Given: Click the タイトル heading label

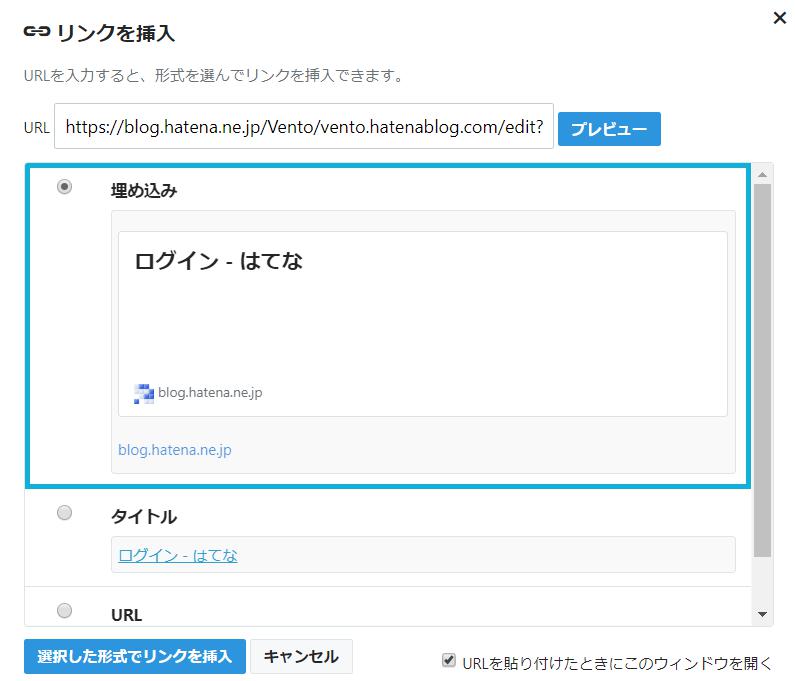Looking at the screenshot, I should [x=144, y=517].
